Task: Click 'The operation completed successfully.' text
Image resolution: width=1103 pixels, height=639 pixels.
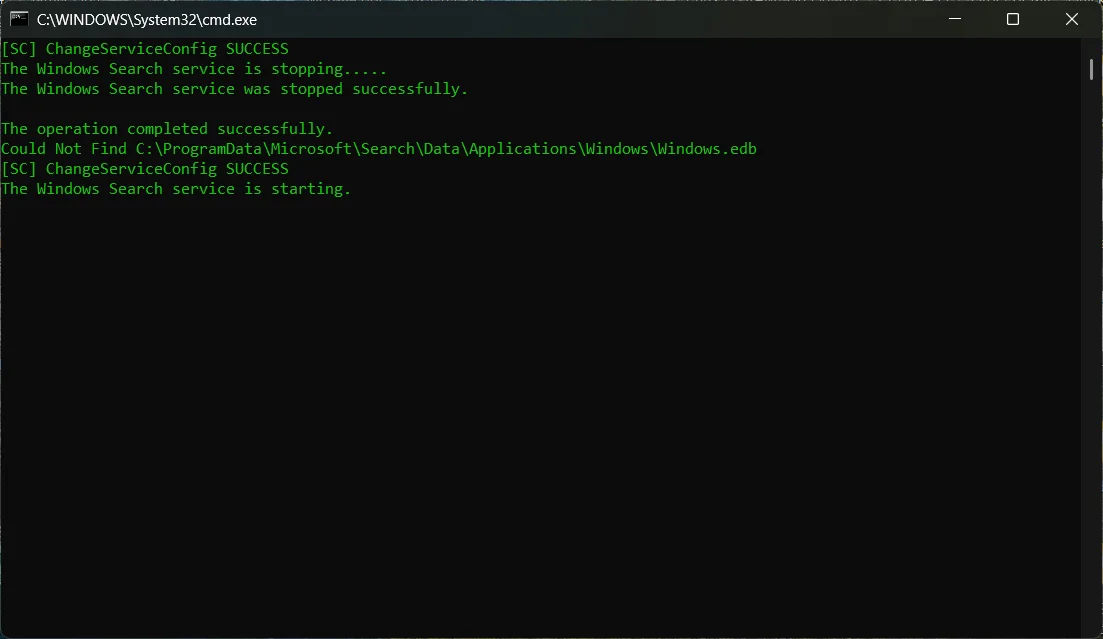Action: point(167,129)
